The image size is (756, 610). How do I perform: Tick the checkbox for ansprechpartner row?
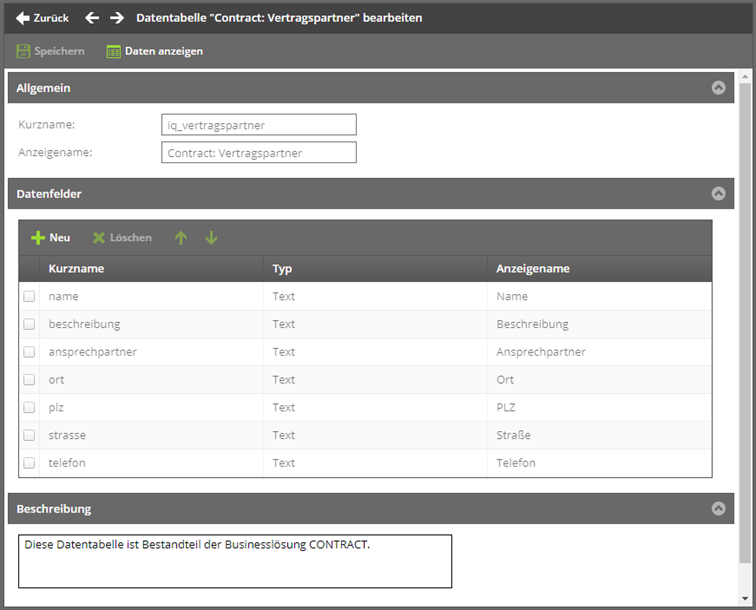point(29,352)
